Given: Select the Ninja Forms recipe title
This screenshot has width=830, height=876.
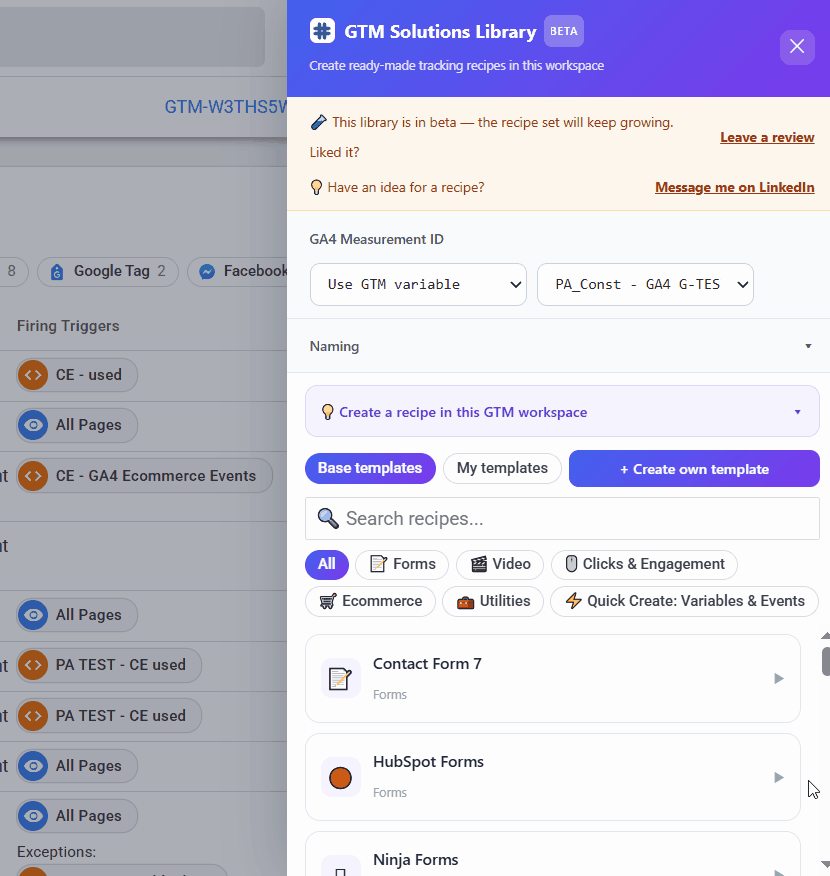Looking at the screenshot, I should tap(416, 860).
